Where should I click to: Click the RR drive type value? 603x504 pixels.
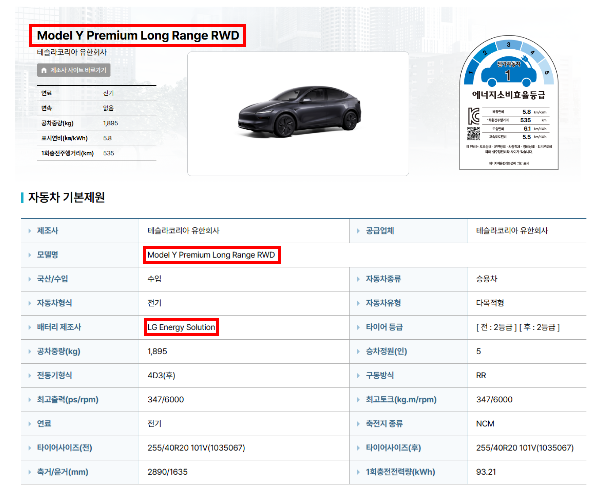[481, 375]
